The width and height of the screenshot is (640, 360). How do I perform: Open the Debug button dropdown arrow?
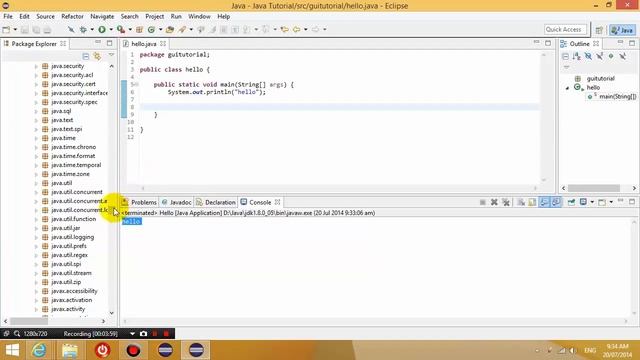pos(92,29)
